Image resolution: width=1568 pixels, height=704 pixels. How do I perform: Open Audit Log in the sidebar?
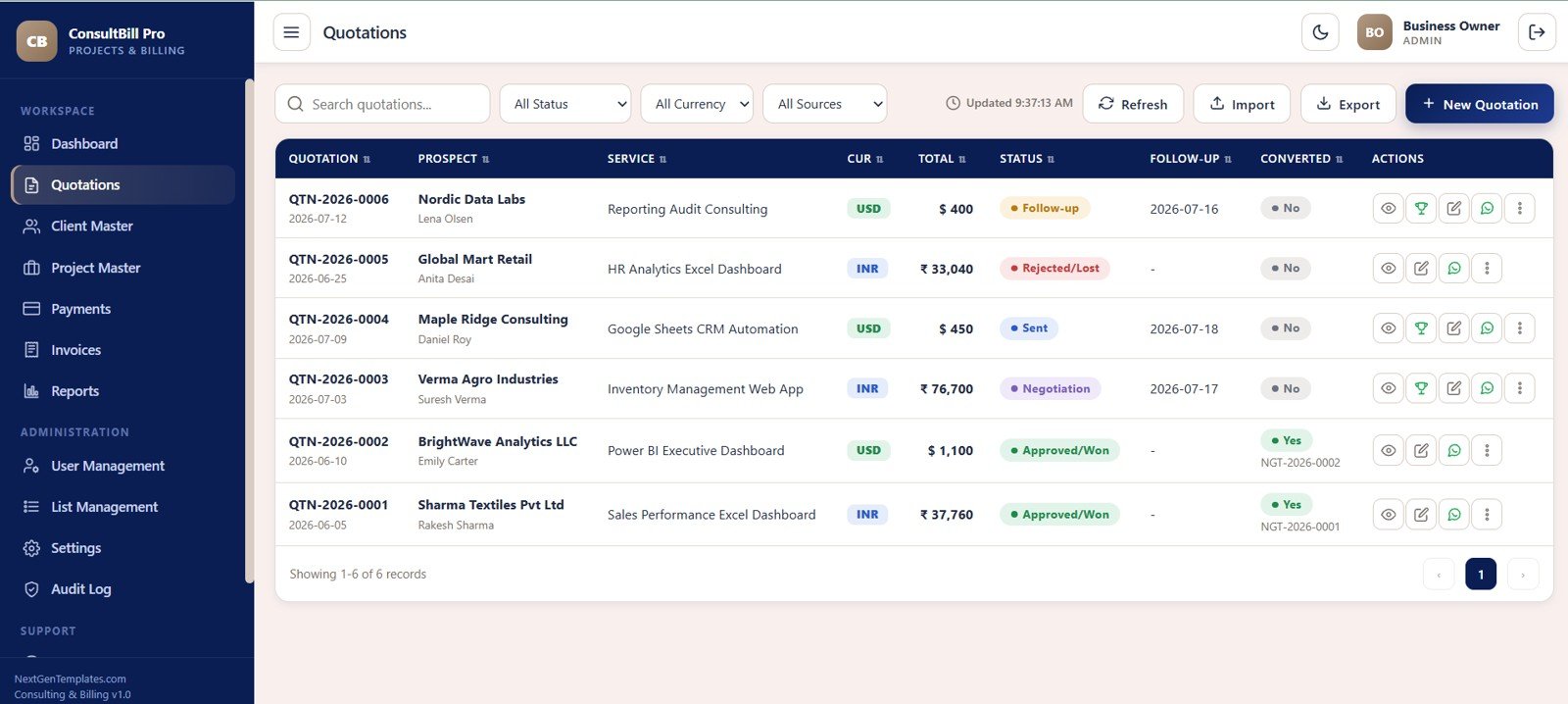coord(122,589)
